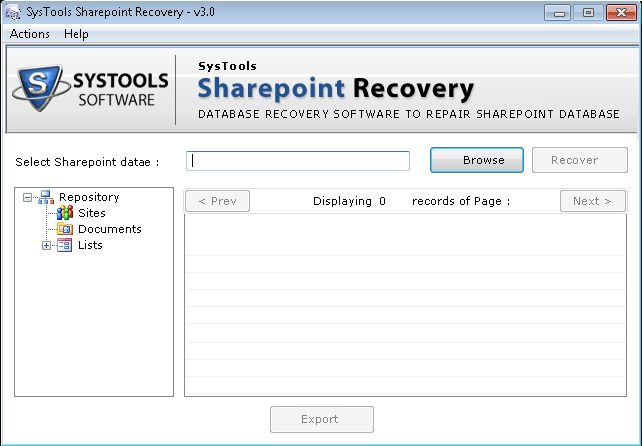This screenshot has width=642, height=446.
Task: Select the Repository tree label
Action: point(89,197)
